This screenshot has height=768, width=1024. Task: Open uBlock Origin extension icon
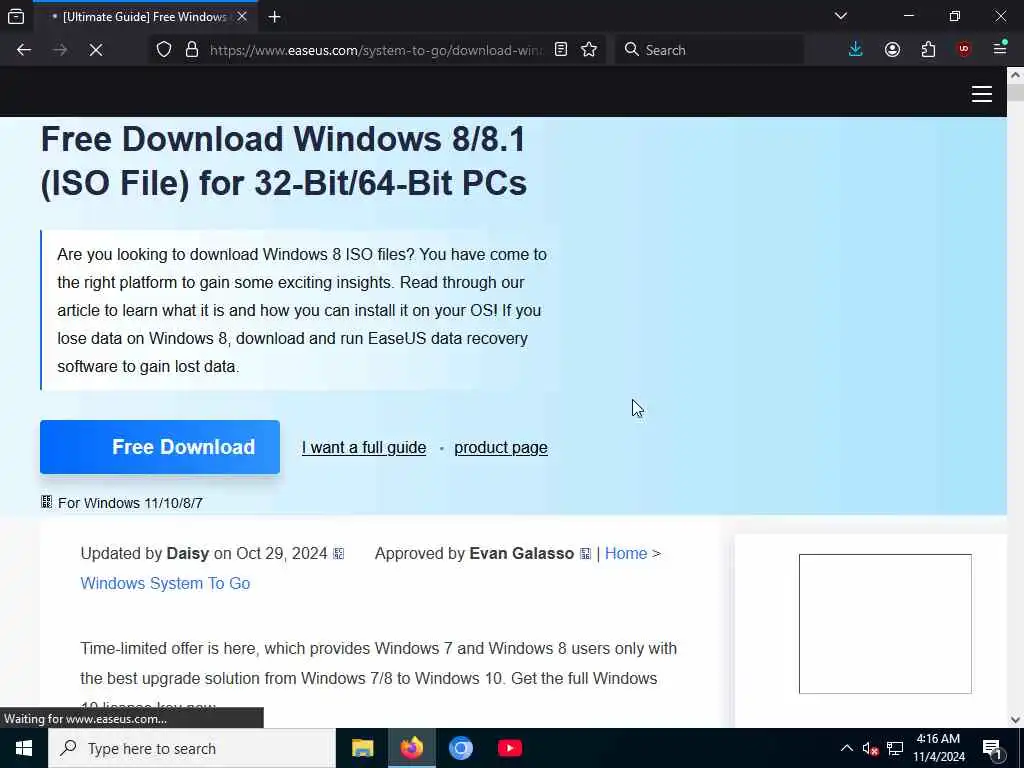point(964,50)
